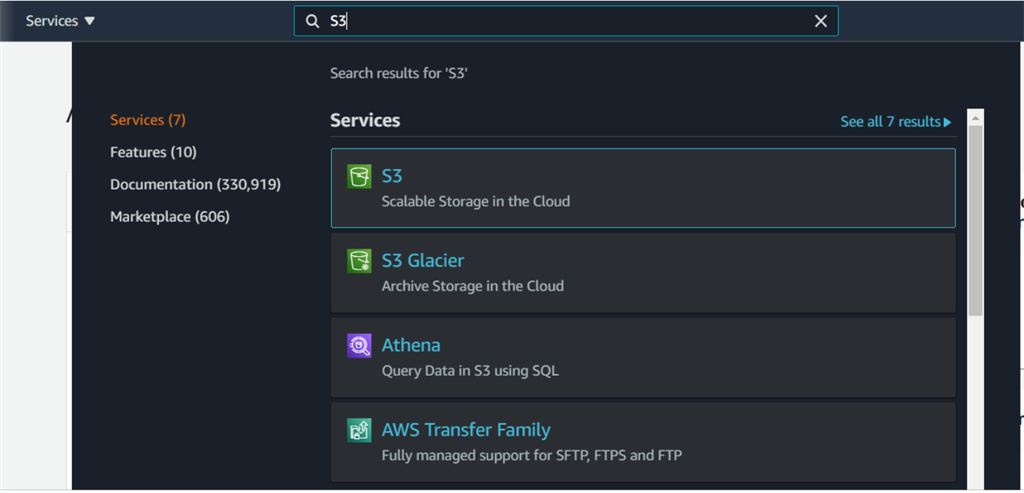Click the results scrollbar thumb
This screenshot has width=1024, height=493.
pos(976,221)
